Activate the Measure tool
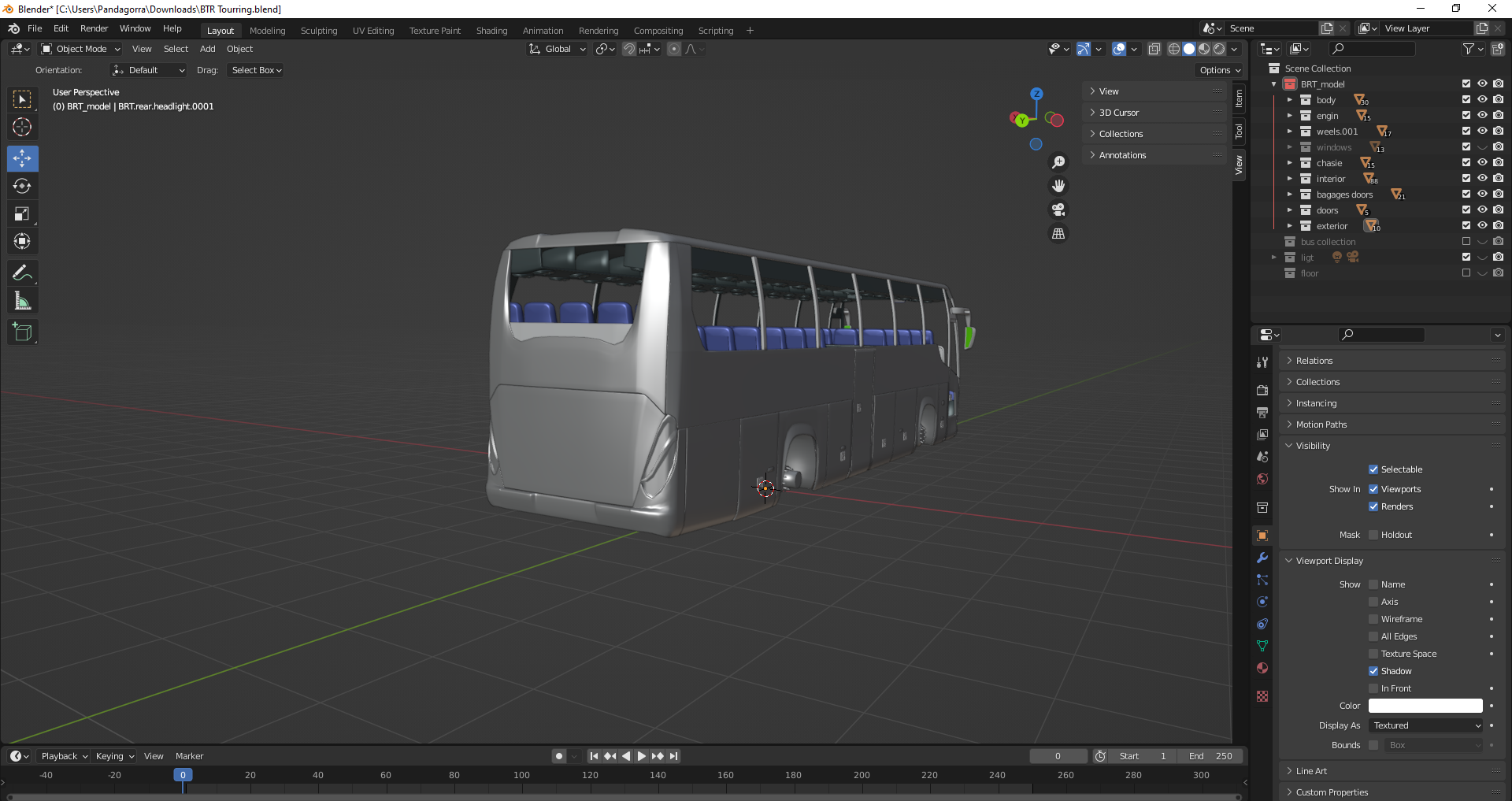Viewport: 1512px width, 801px height. [22, 301]
